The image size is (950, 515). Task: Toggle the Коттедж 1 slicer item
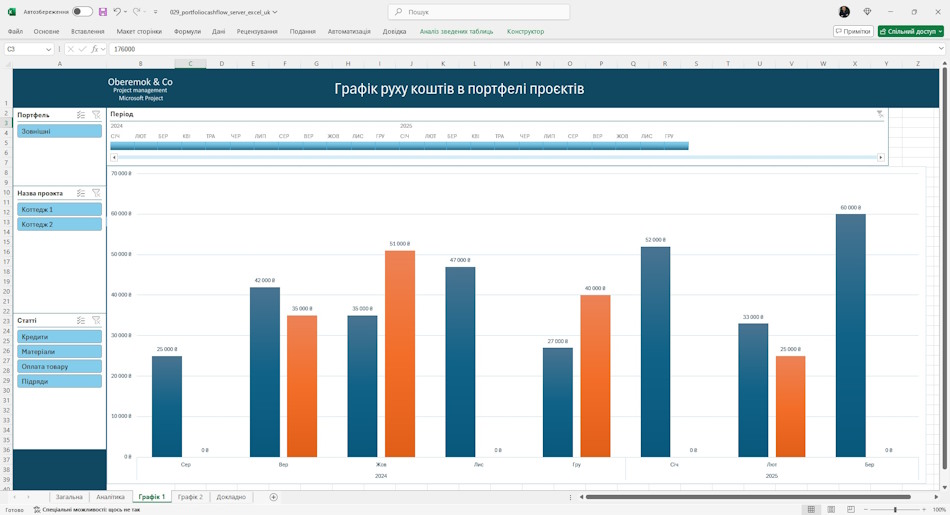[x=59, y=209]
